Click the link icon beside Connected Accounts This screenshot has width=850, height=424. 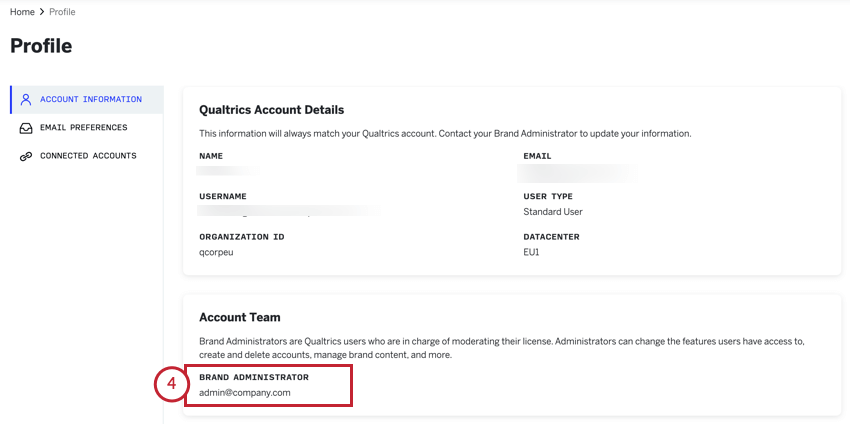click(x=26, y=157)
